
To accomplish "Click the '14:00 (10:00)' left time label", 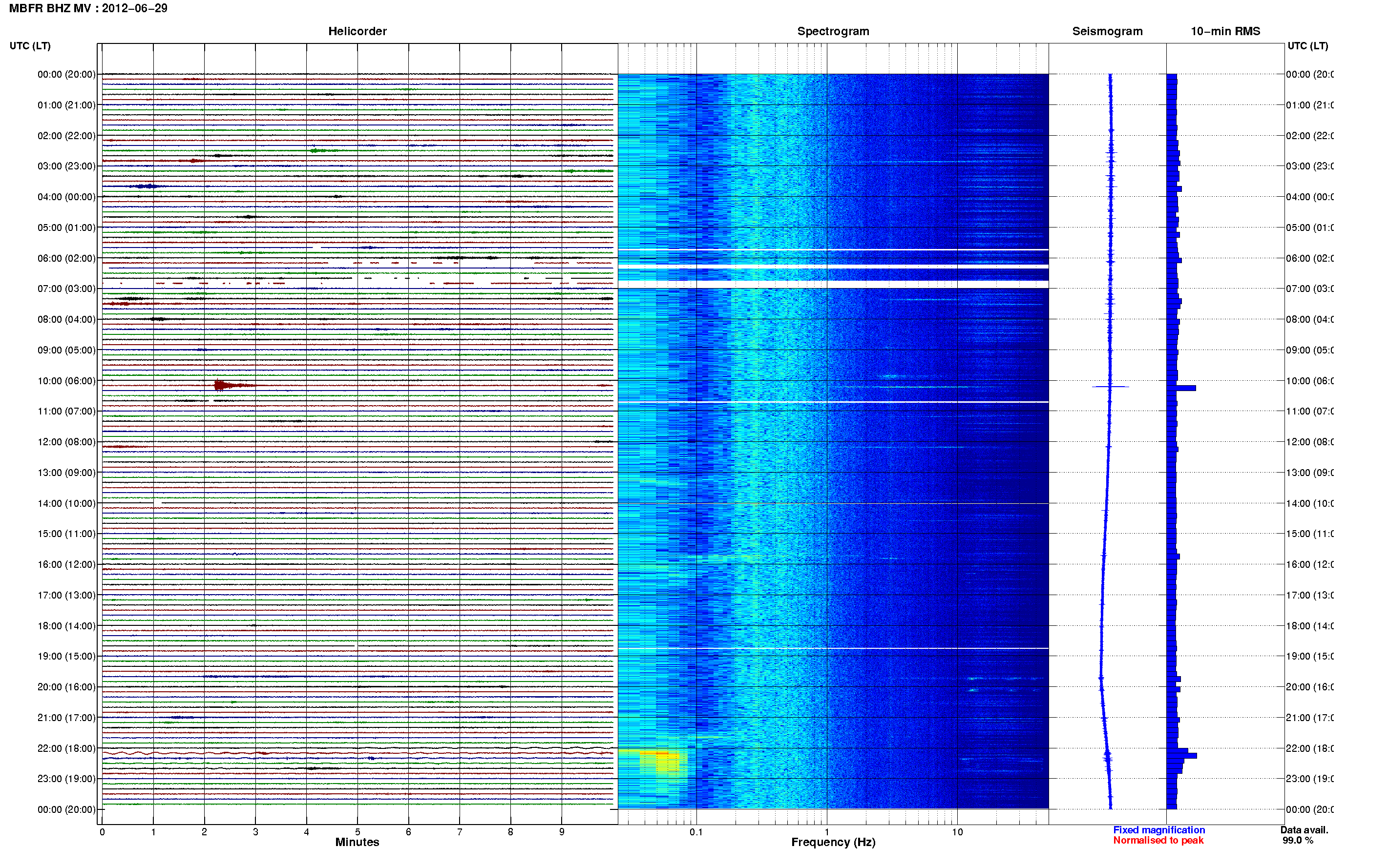I will [x=66, y=503].
